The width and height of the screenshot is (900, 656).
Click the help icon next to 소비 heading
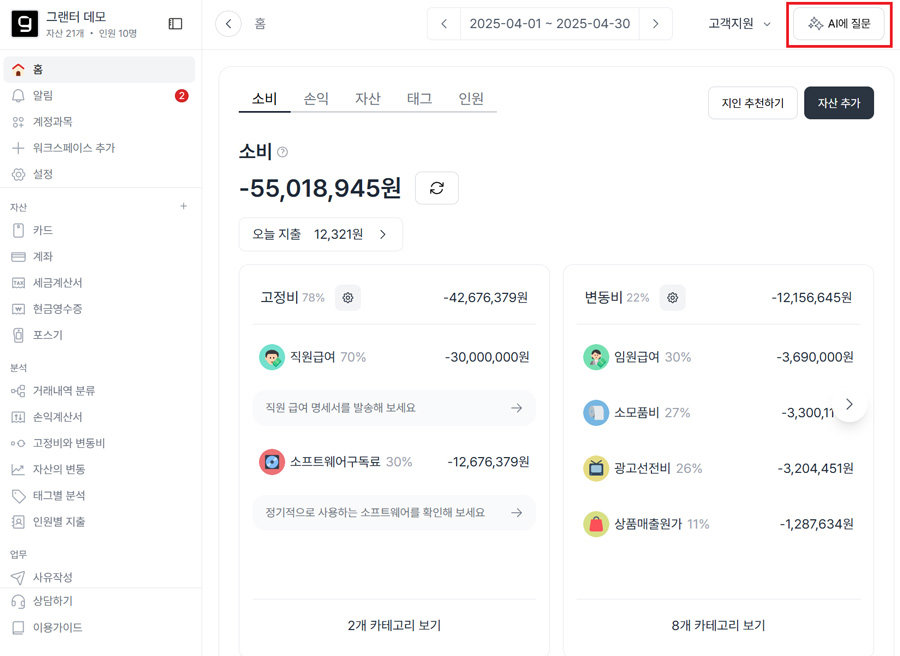pyautogui.click(x=282, y=152)
